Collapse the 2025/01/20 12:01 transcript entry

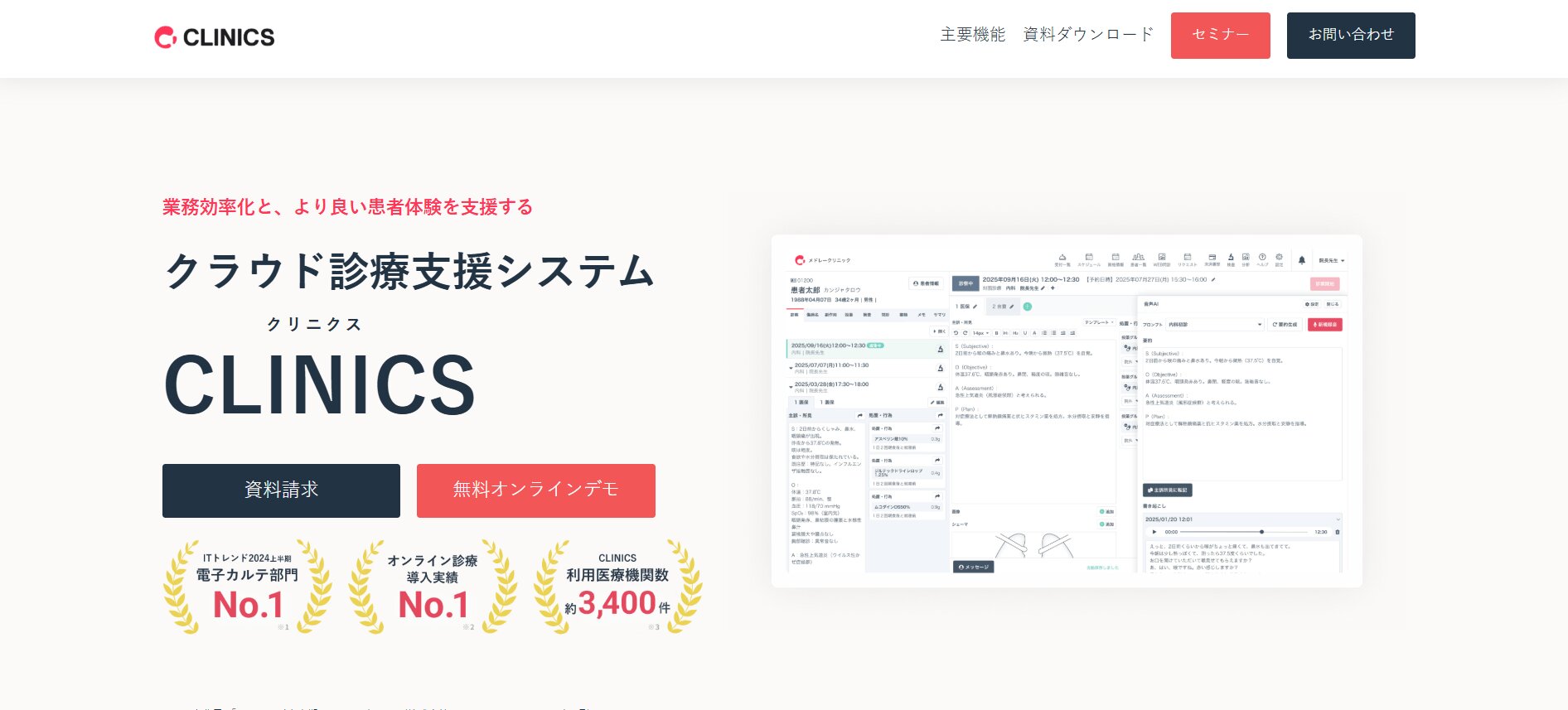[1337, 519]
